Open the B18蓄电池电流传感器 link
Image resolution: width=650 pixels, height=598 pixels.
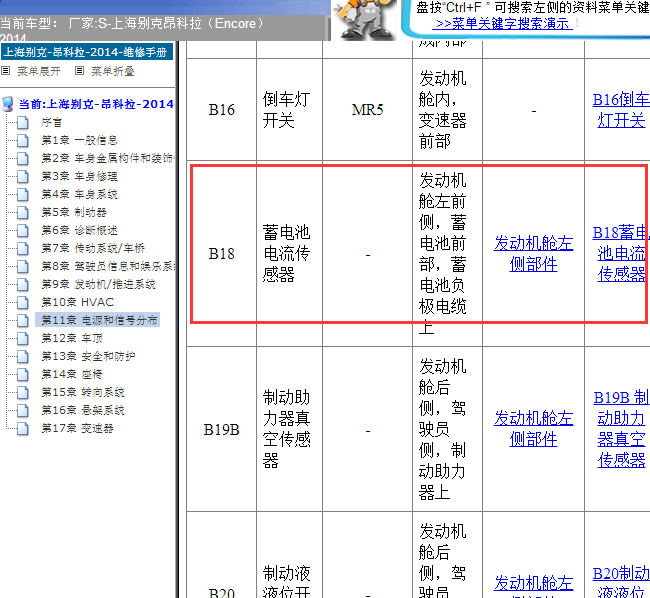click(x=621, y=253)
